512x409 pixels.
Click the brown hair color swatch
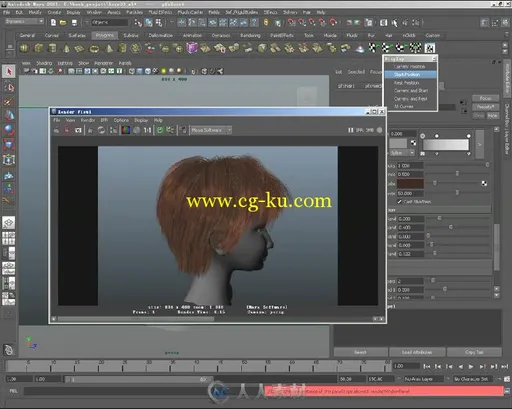pyautogui.click(x=410, y=183)
